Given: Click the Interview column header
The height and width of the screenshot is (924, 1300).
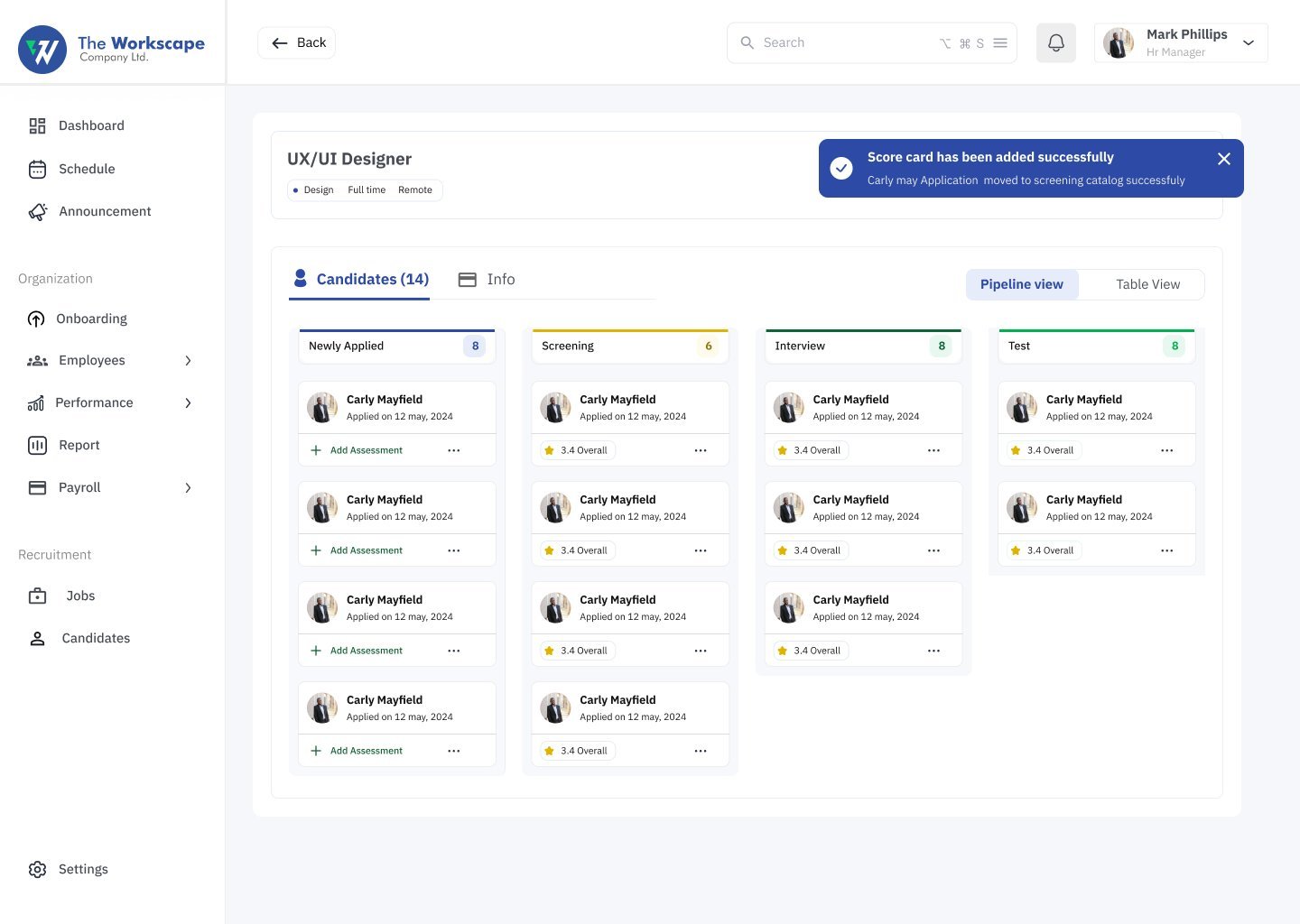Looking at the screenshot, I should (863, 346).
